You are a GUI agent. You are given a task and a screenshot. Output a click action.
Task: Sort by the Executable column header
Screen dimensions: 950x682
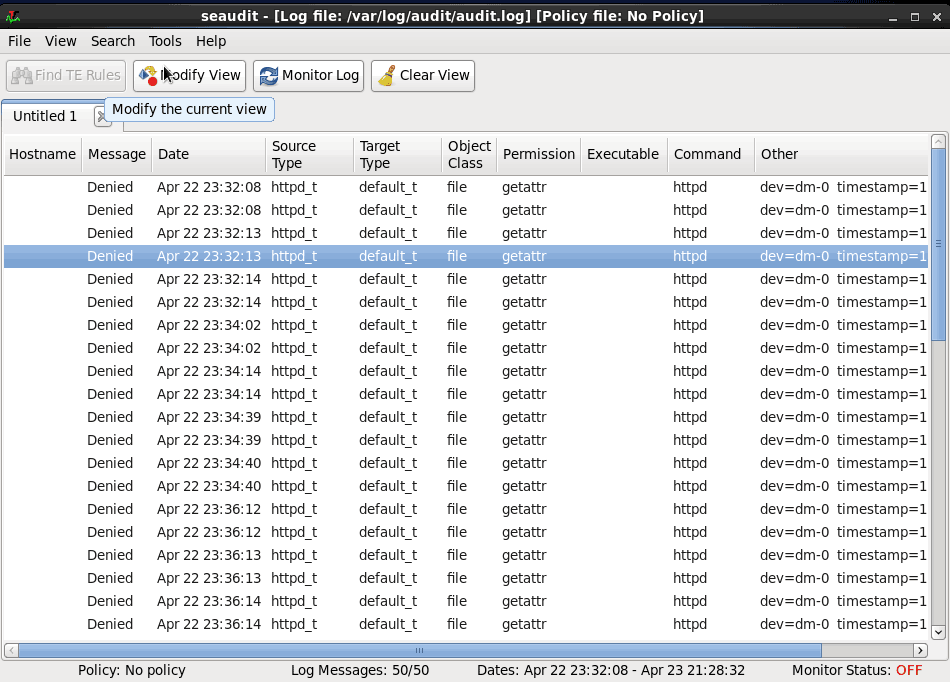point(623,154)
